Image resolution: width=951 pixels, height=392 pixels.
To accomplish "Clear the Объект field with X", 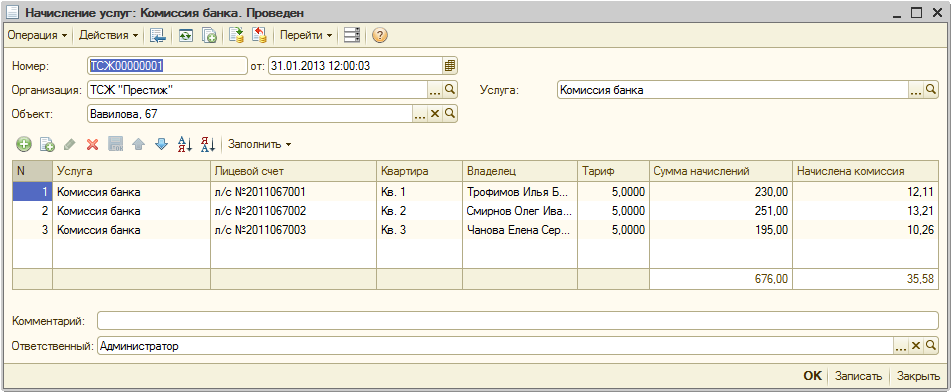I will 435,113.
